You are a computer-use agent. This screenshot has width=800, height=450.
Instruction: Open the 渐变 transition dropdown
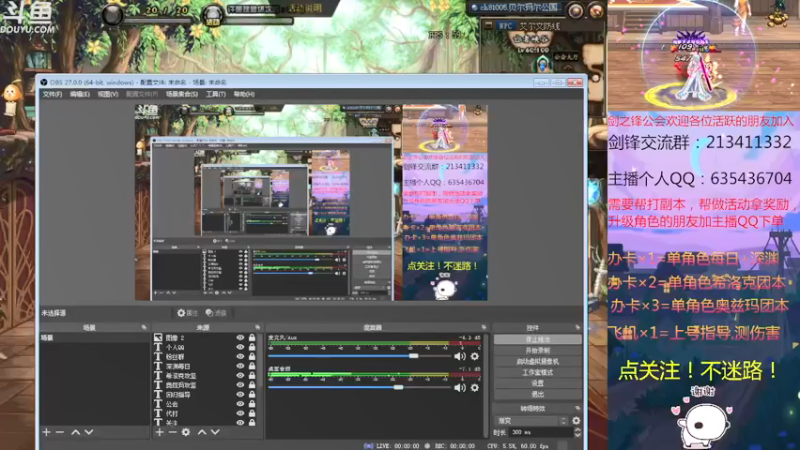point(532,421)
